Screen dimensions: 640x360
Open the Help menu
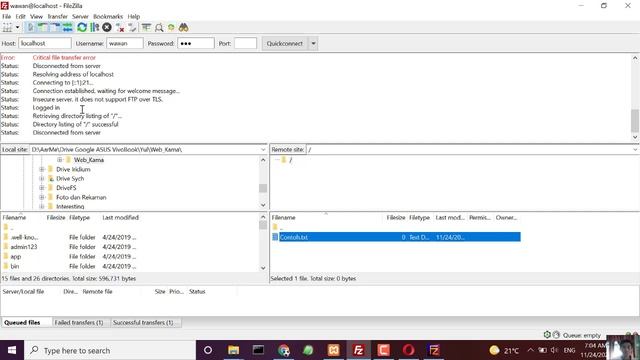point(133,16)
